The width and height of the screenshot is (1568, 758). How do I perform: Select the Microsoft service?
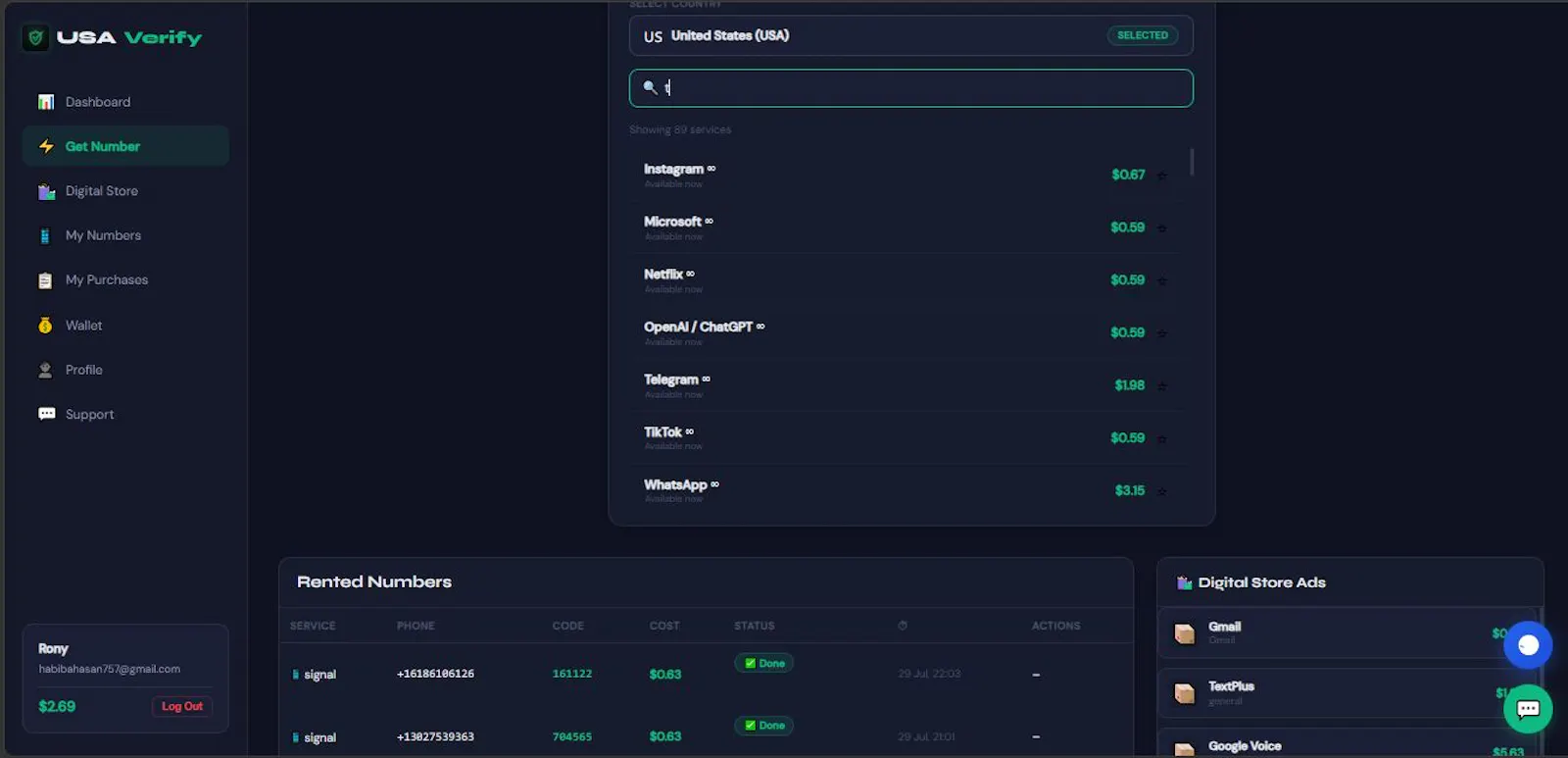point(906,227)
